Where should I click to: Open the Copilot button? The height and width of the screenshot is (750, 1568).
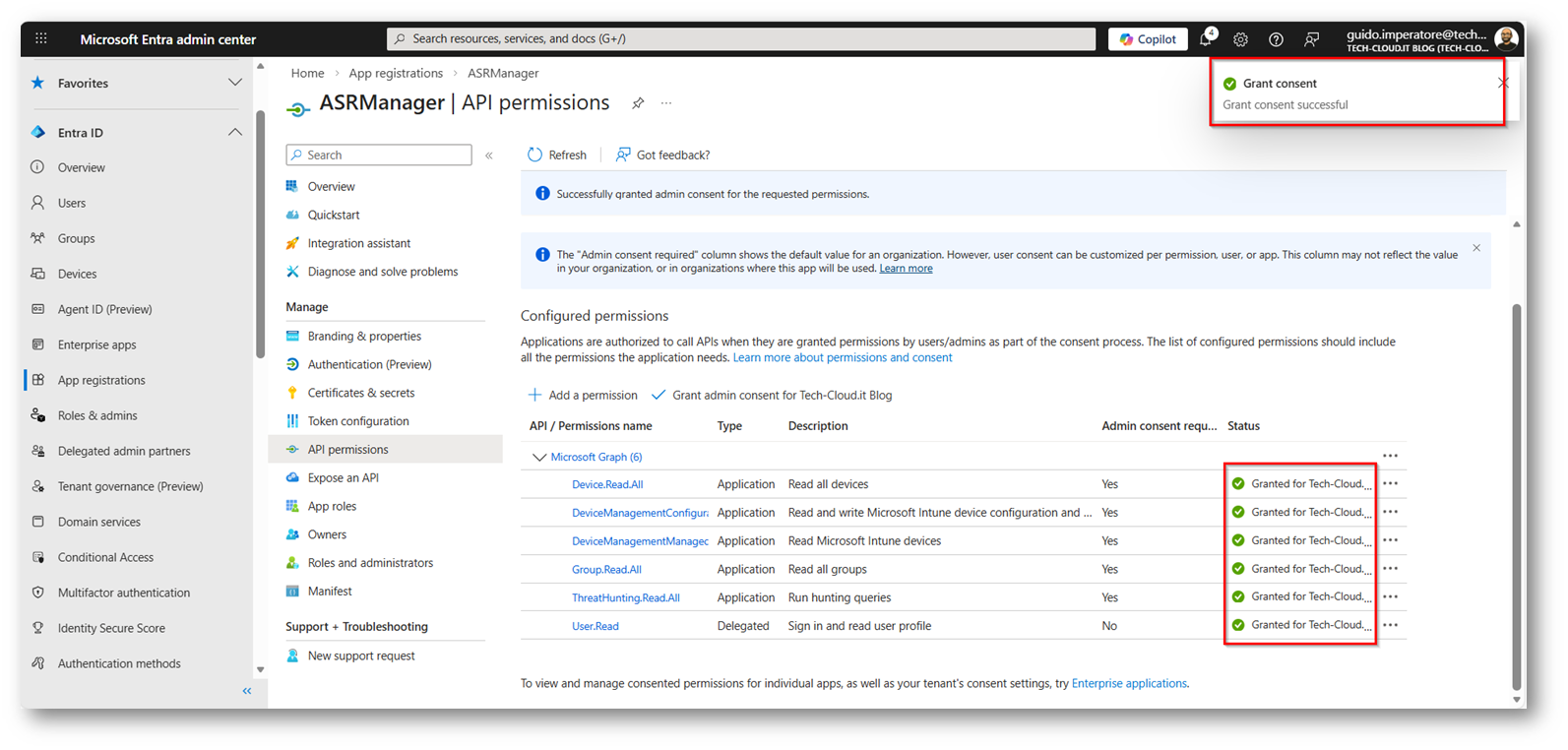(x=1148, y=39)
